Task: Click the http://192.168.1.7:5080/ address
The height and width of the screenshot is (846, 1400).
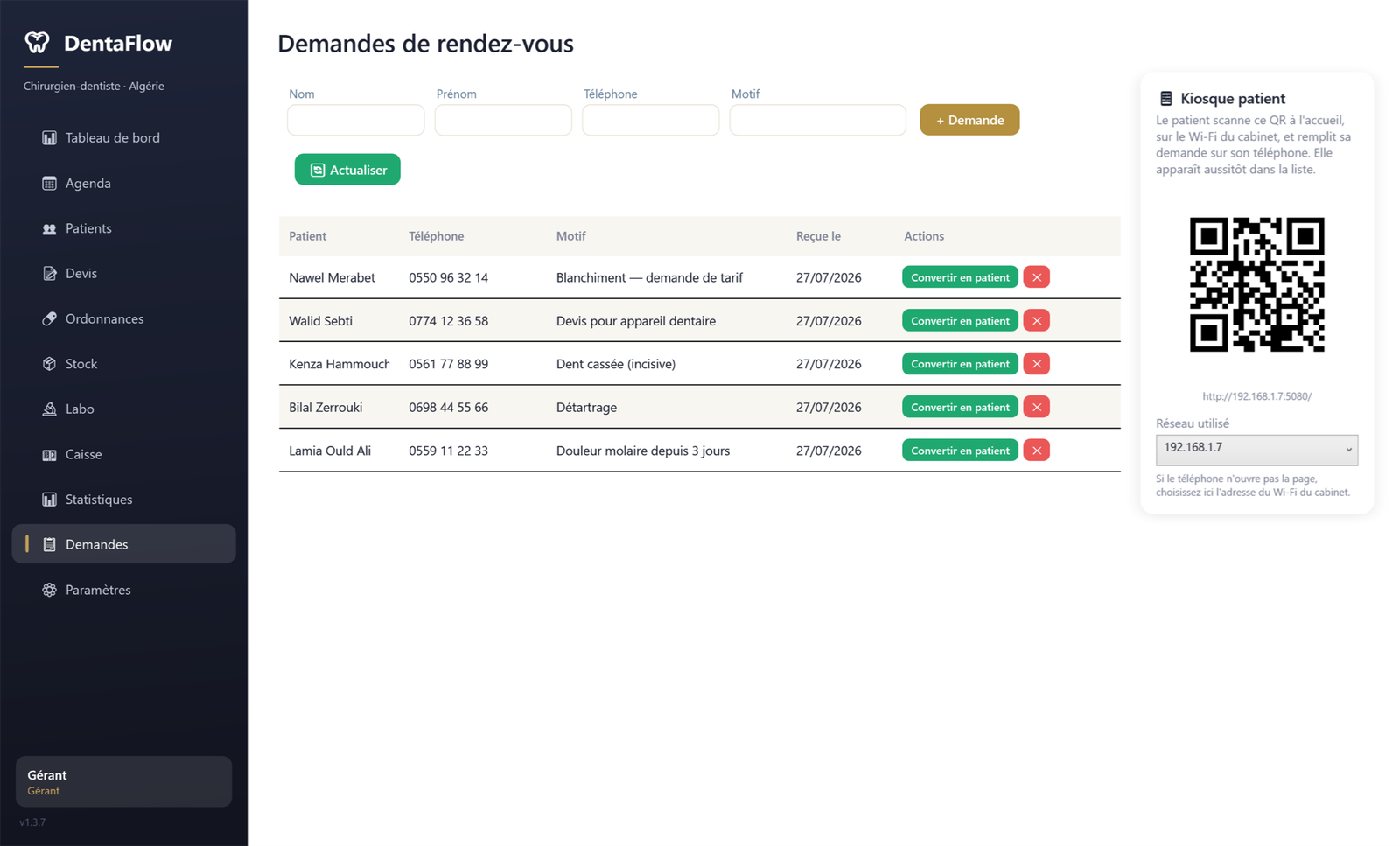Action: [1256, 396]
